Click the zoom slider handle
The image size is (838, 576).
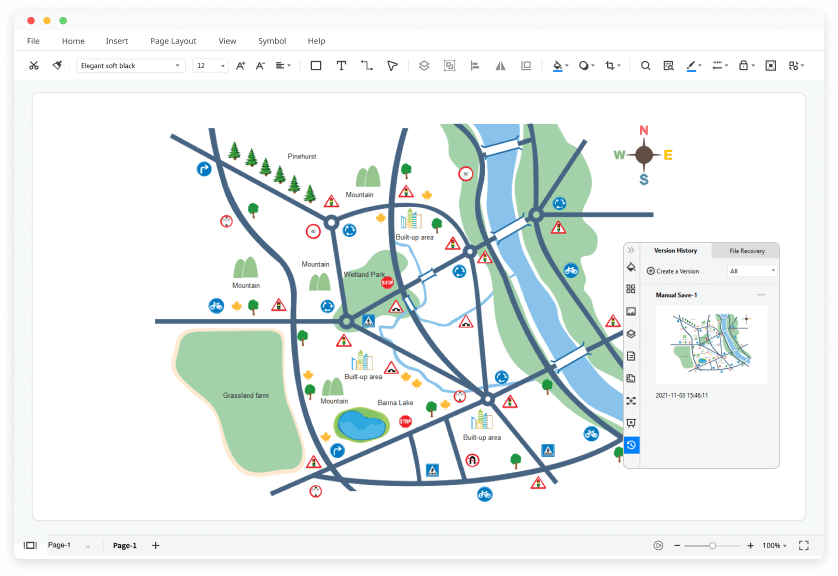[712, 546]
